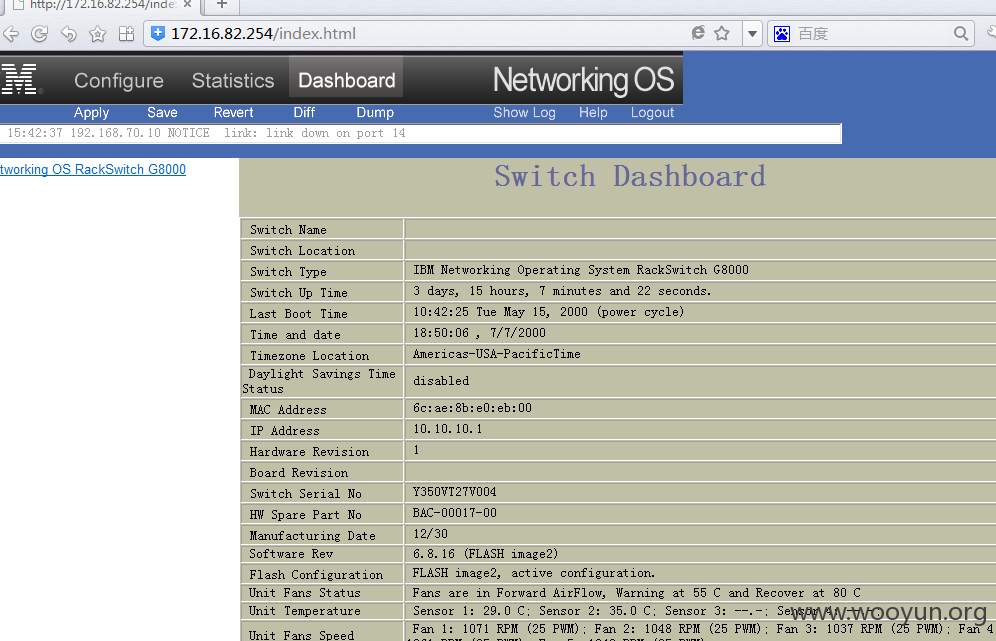Click Logout
Viewport: 996px width, 641px height.
(x=652, y=112)
